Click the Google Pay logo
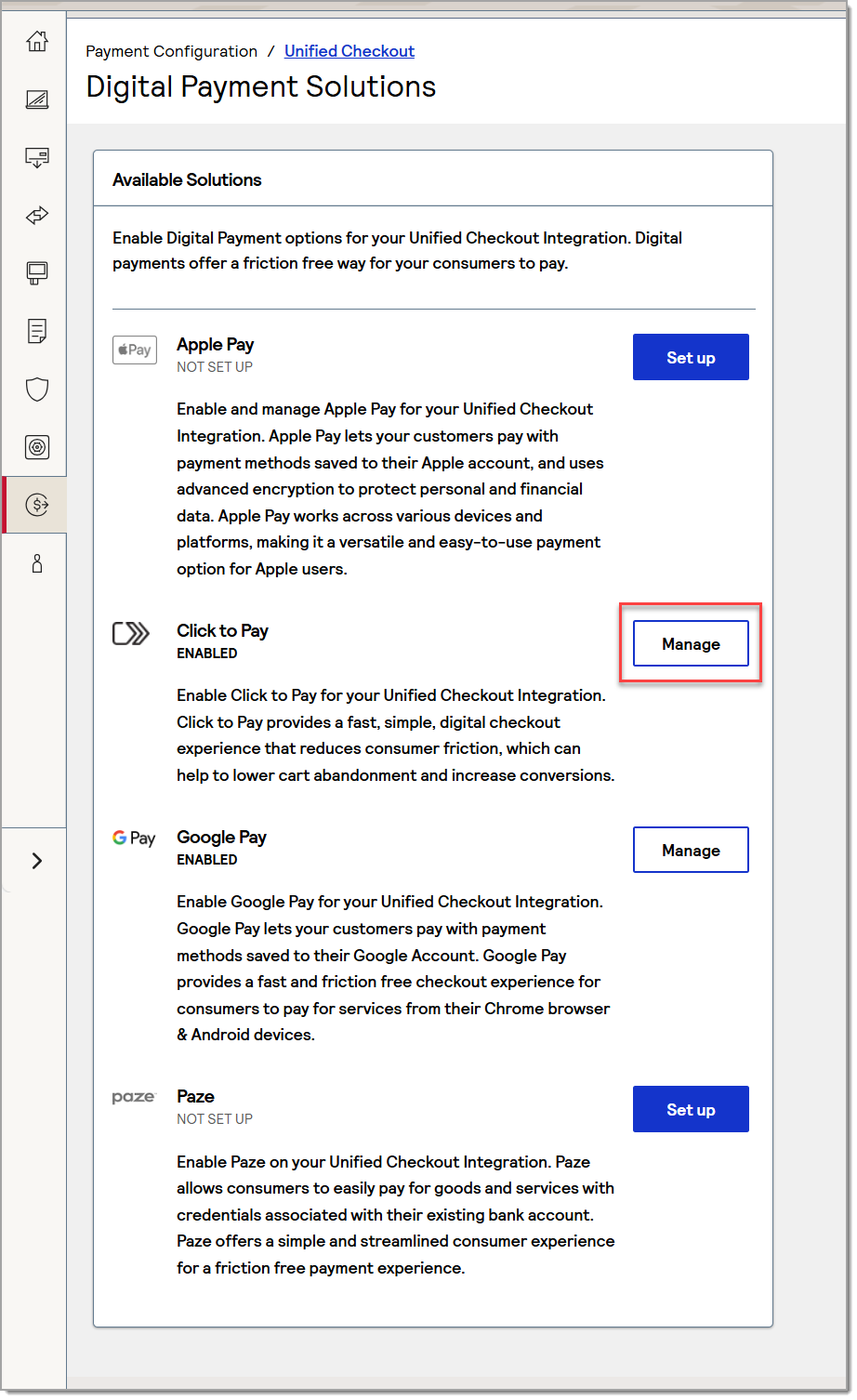The width and height of the screenshot is (857, 1400). tap(133, 838)
